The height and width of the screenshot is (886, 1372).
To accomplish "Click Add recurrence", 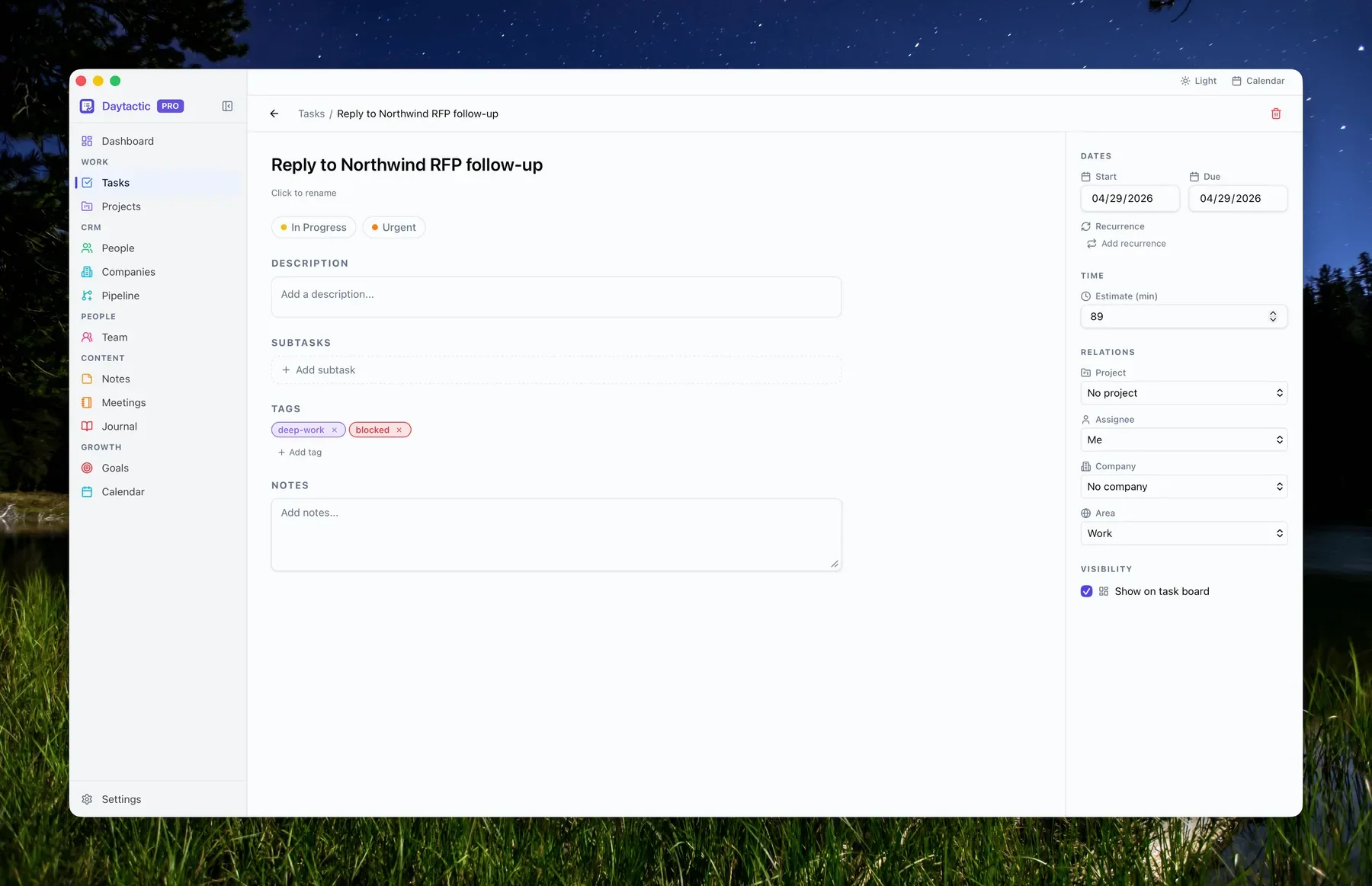I will (1127, 244).
